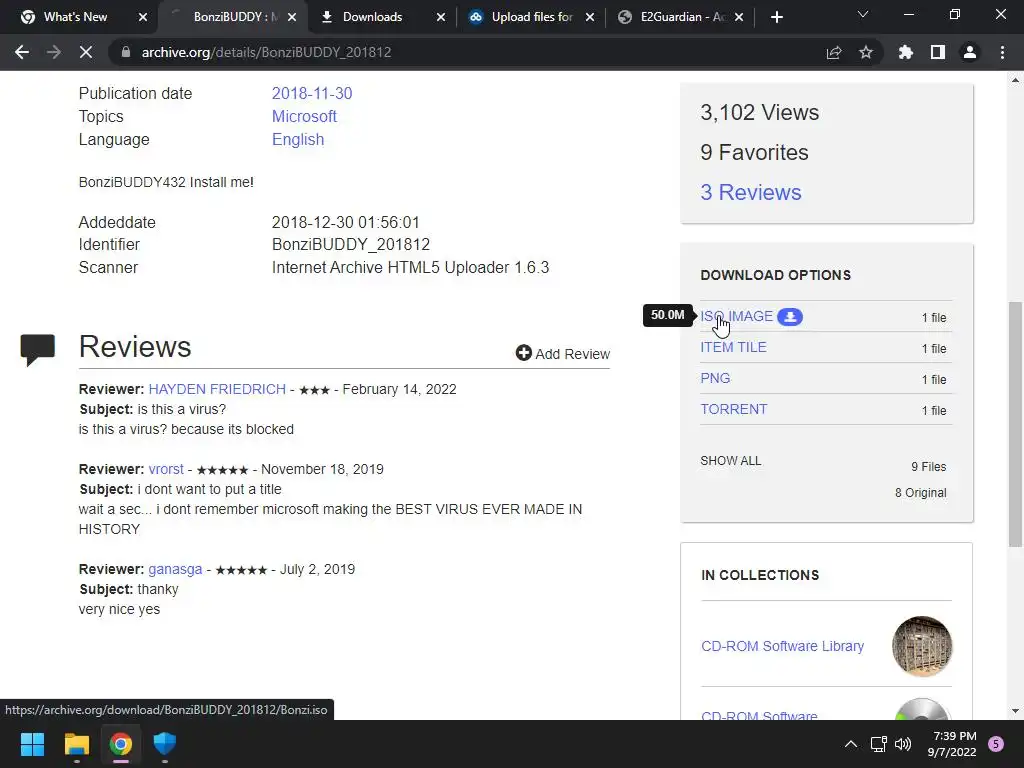This screenshot has width=1024, height=768.
Task: Download the PNG file
Action: pos(715,378)
